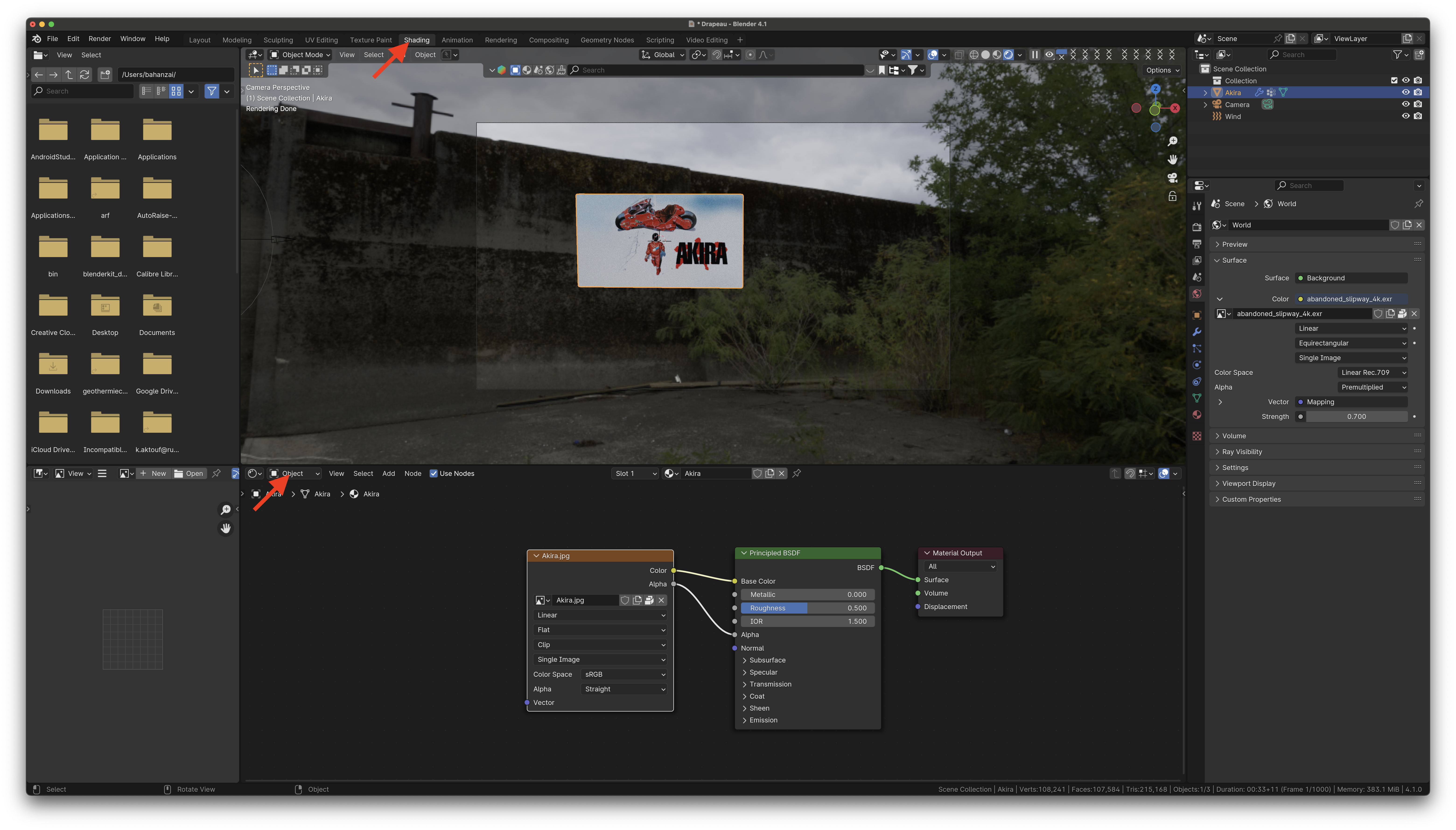Go back in the file browser
The height and width of the screenshot is (830, 1456).
(38, 75)
